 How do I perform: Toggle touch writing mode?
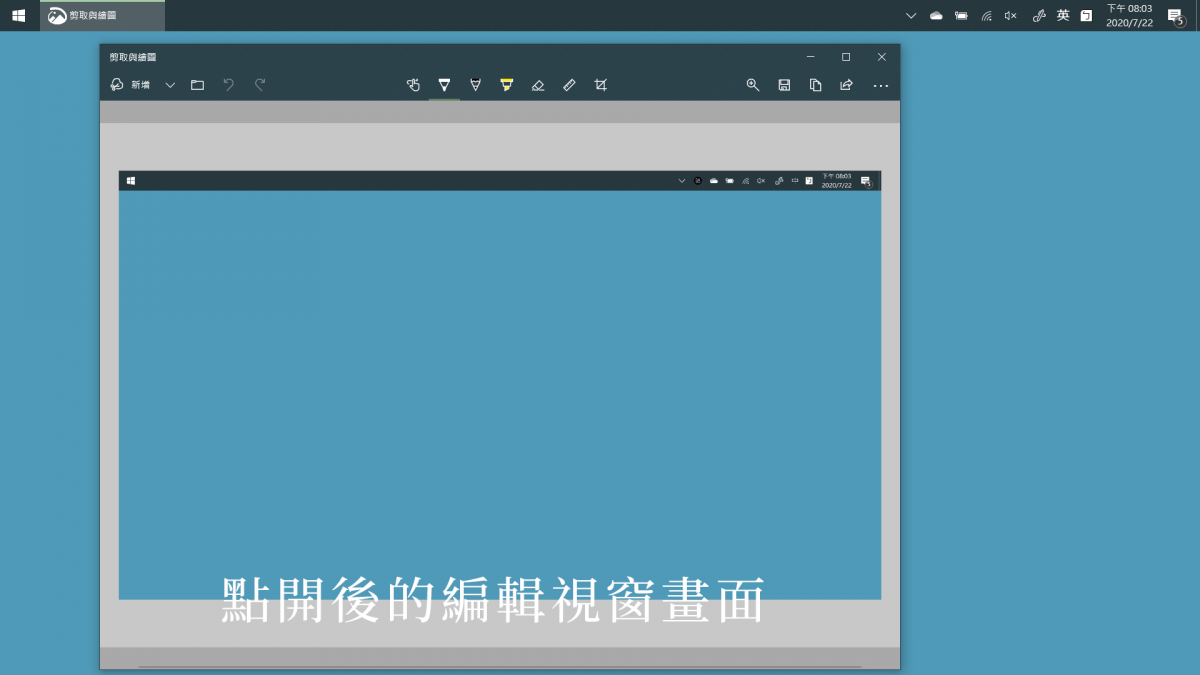click(x=413, y=85)
